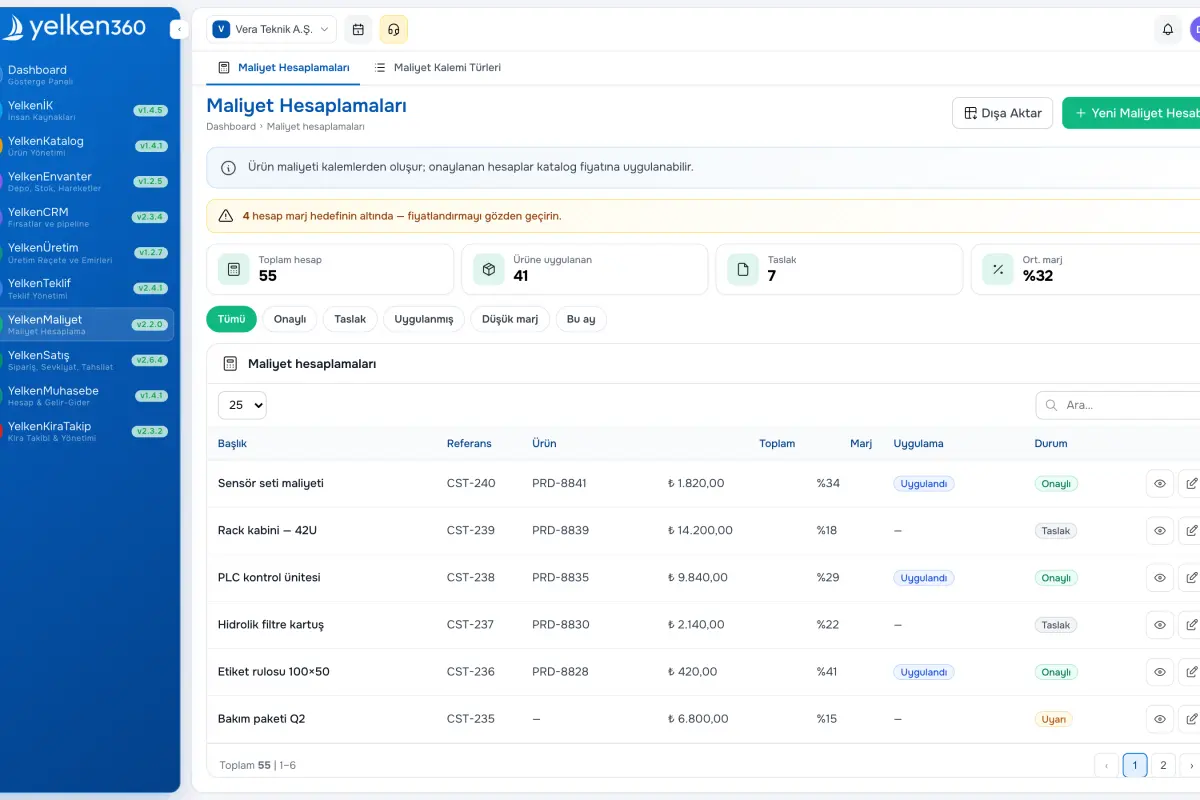View Hidrolik filtre kartuş with eye icon
Image resolution: width=1200 pixels, height=800 pixels.
pyautogui.click(x=1160, y=624)
